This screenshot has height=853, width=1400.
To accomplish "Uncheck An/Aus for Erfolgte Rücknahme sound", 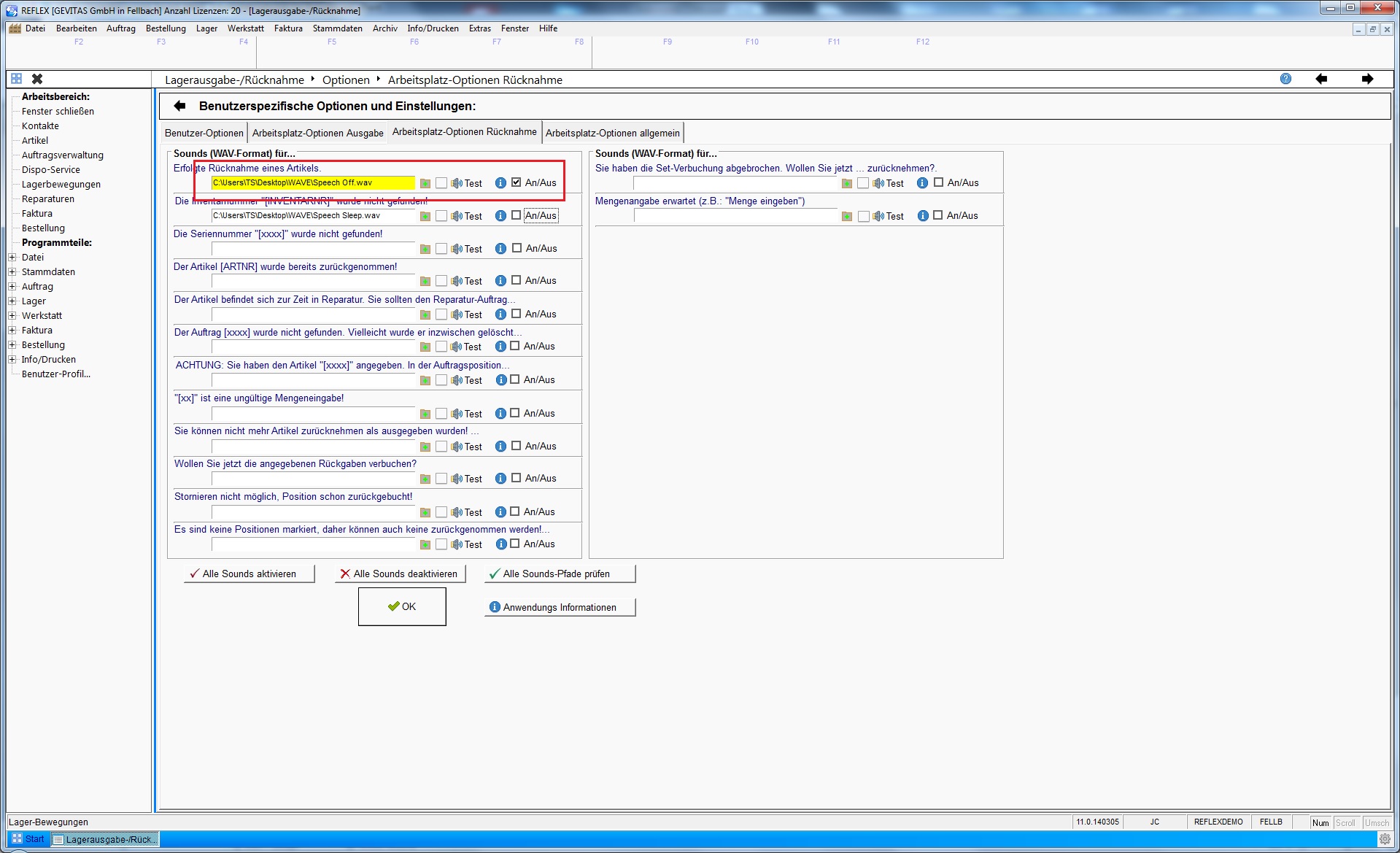I will 517,182.
